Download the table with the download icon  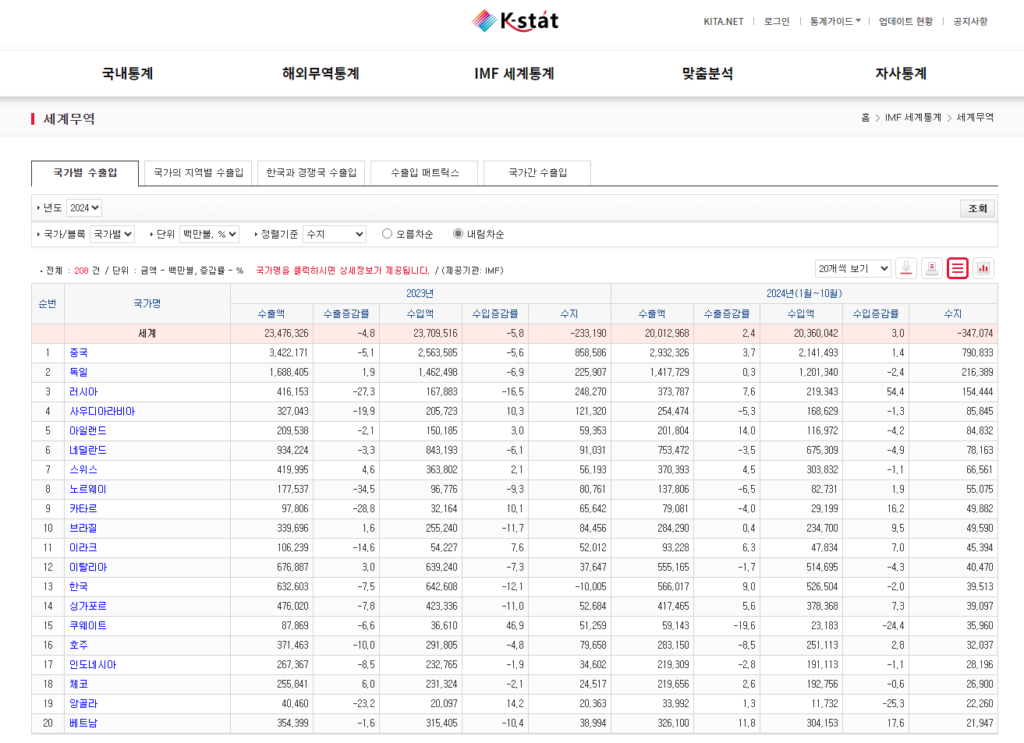(906, 268)
